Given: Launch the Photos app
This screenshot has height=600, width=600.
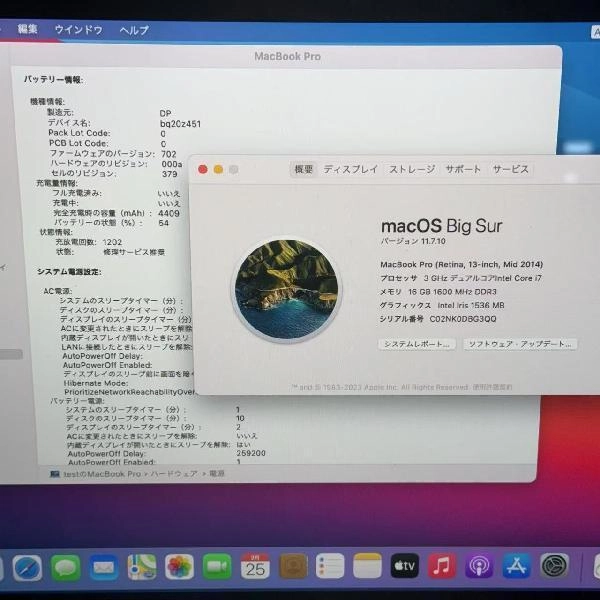Looking at the screenshot, I should point(179,567).
